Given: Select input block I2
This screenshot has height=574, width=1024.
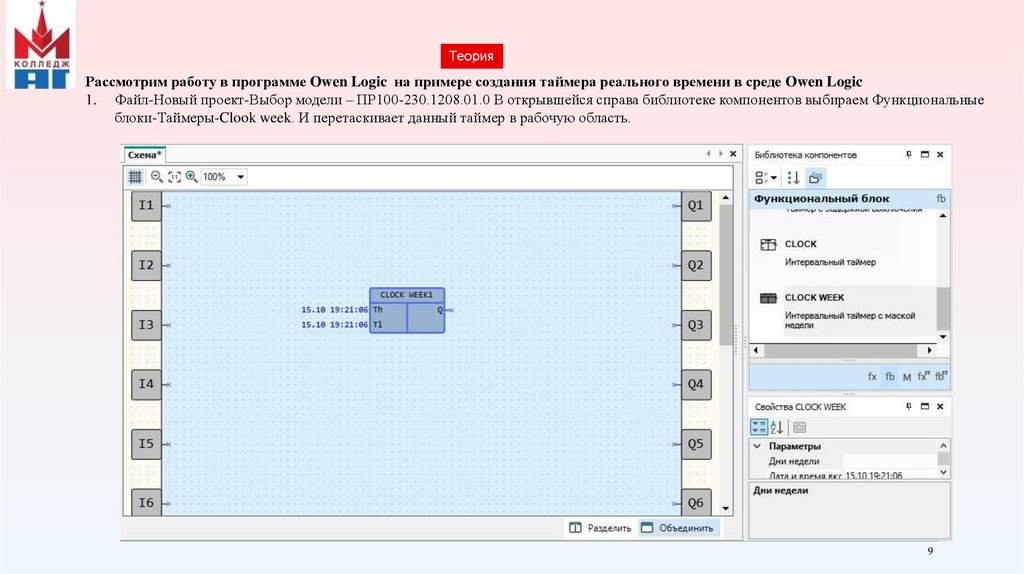Looking at the screenshot, I should (x=146, y=265).
